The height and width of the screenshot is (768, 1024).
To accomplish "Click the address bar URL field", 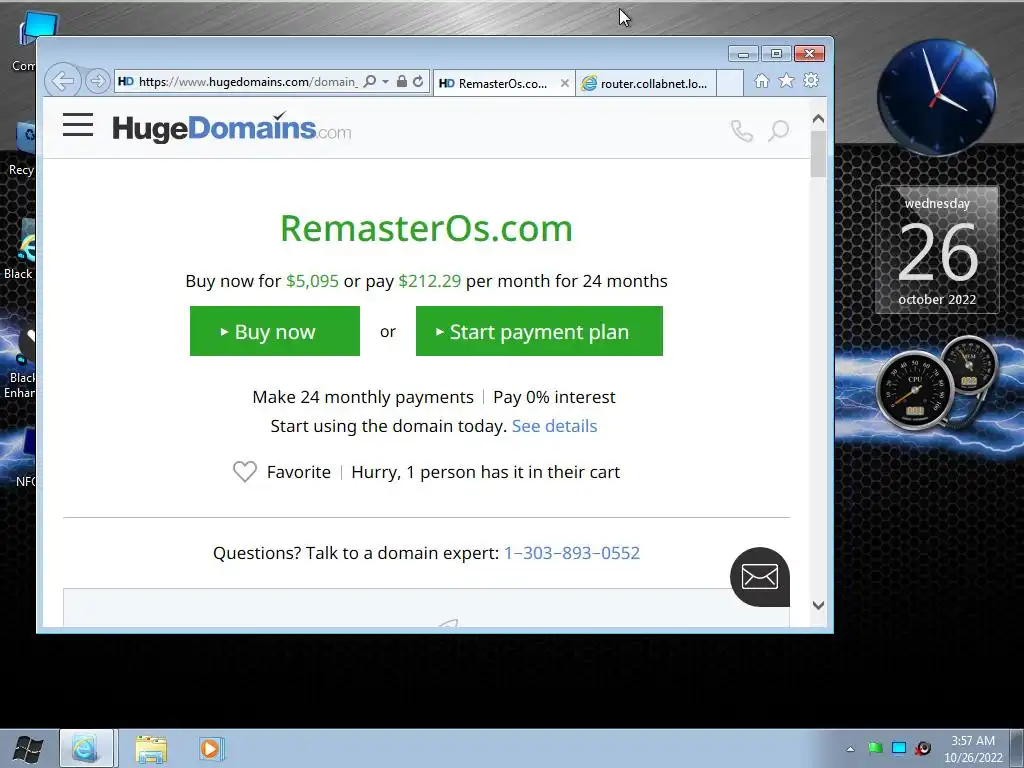I will 248,82.
